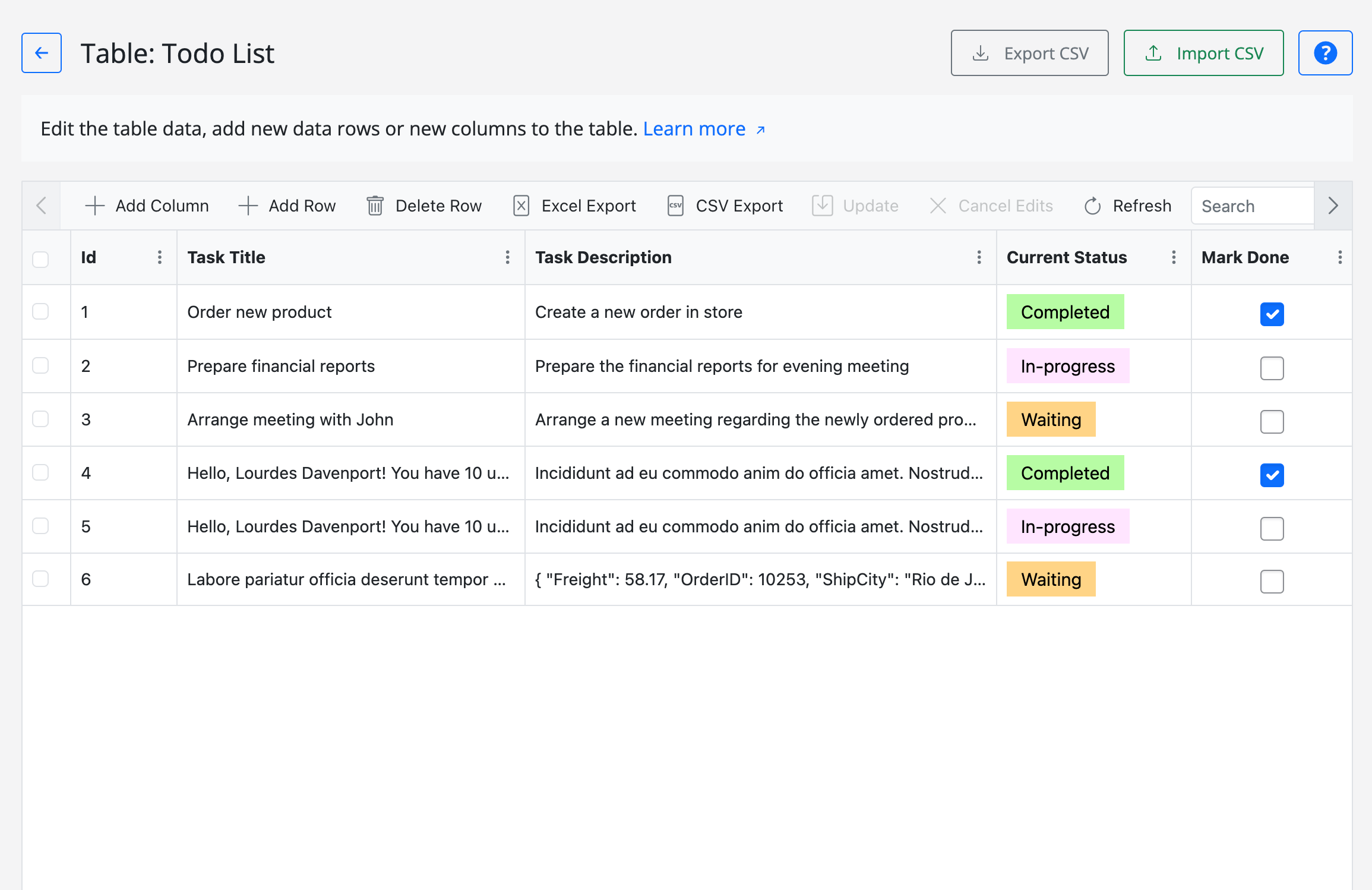Trigger the Excel Export icon
1372x890 pixels.
tap(520, 206)
